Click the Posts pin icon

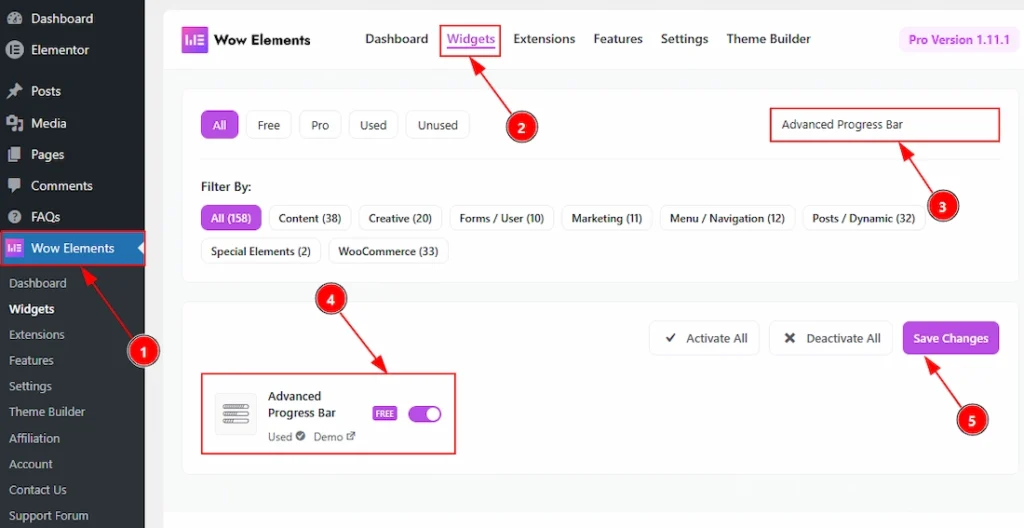pos(14,91)
